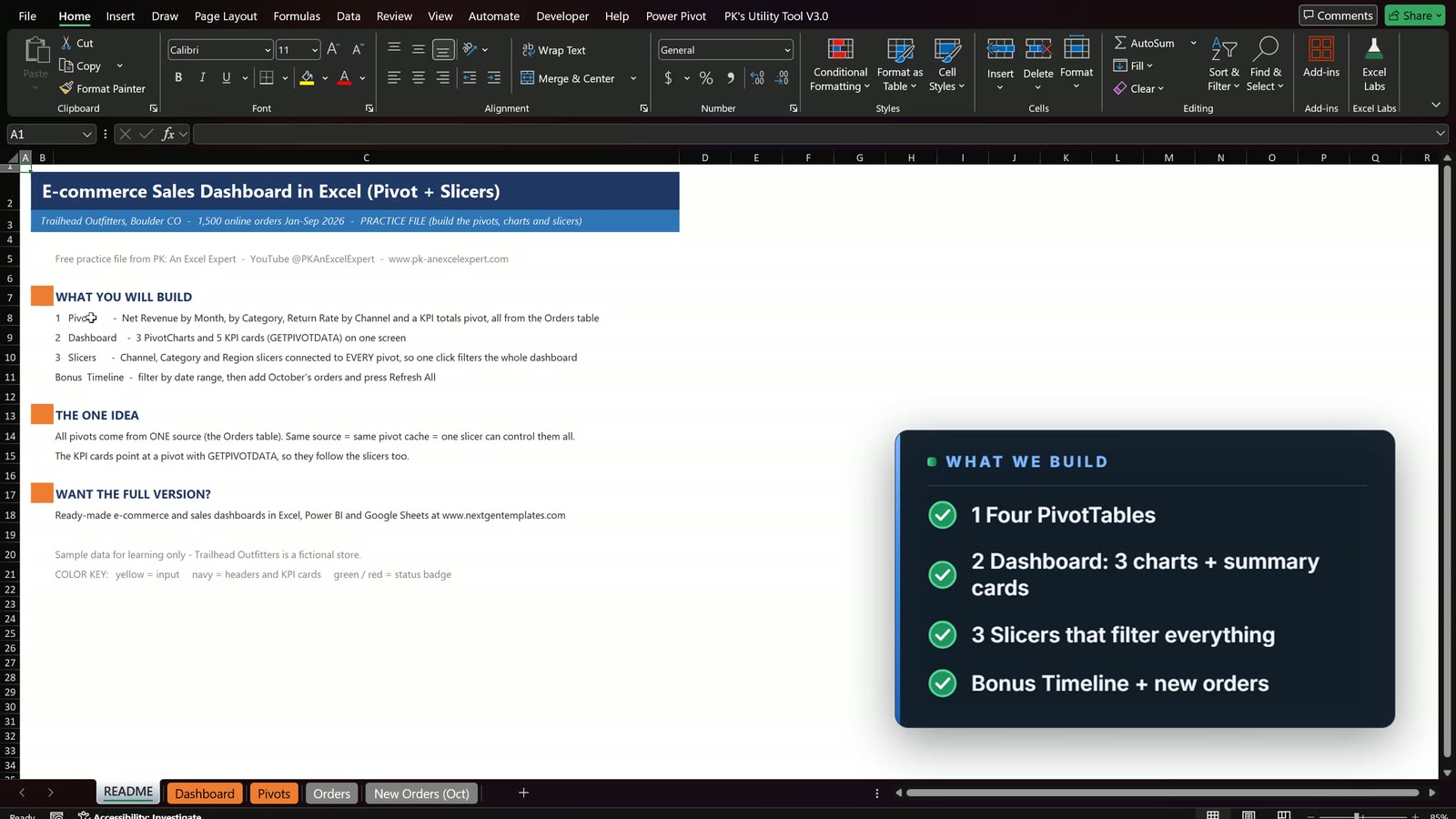1456x819 pixels.
Task: Toggle Bold formatting
Action: [x=178, y=77]
